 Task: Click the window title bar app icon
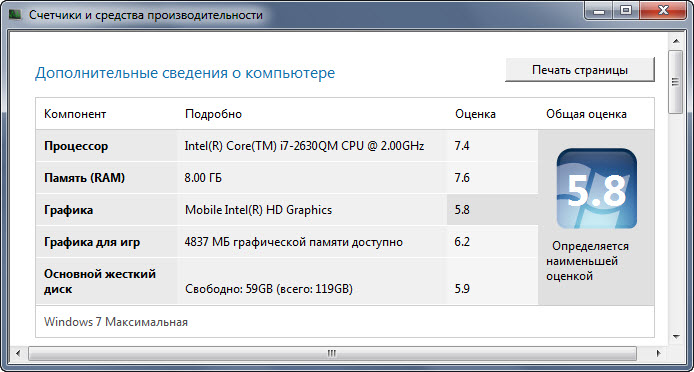pos(15,15)
